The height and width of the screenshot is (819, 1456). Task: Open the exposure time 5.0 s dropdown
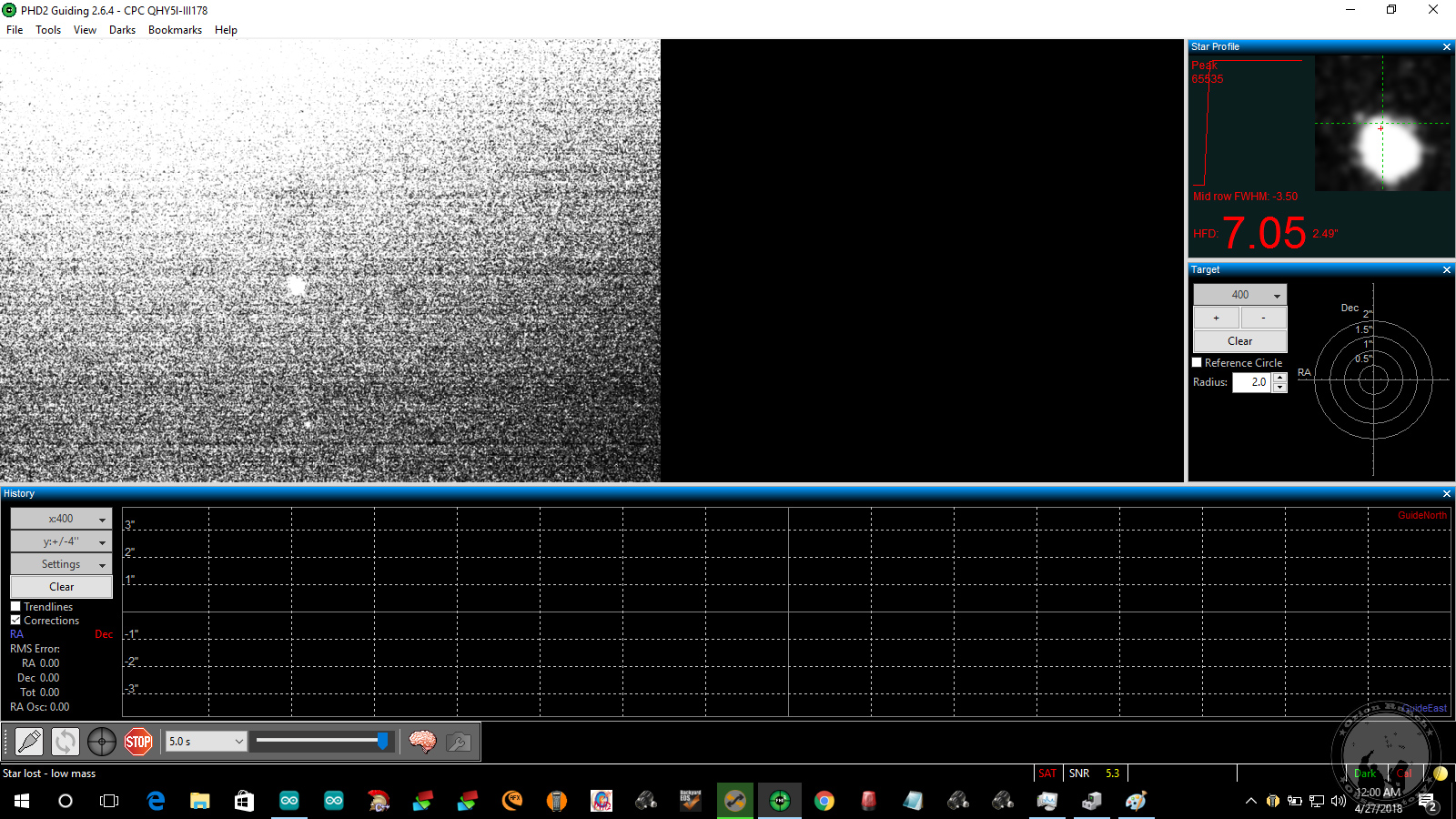pos(206,742)
